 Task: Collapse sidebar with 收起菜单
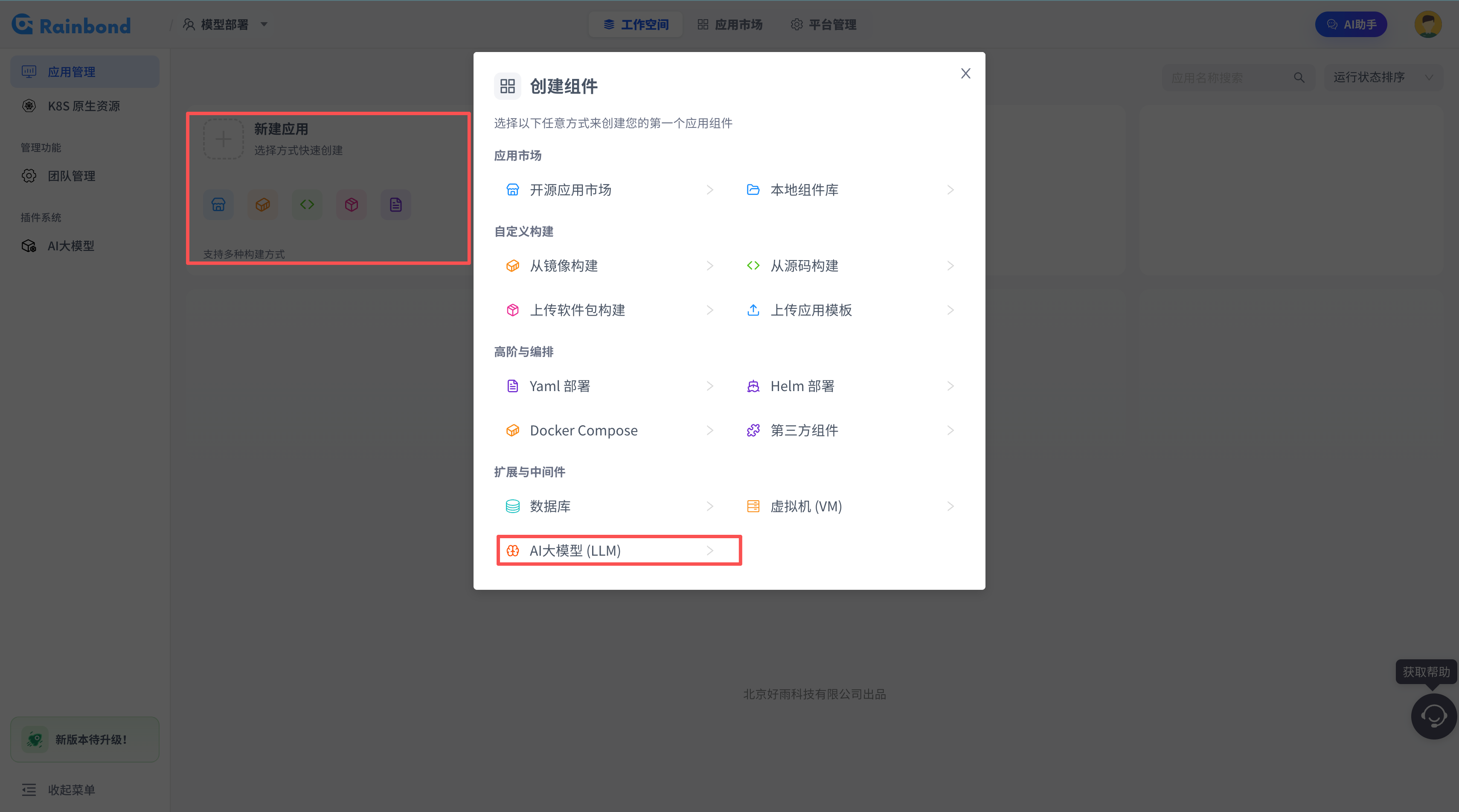(58, 789)
